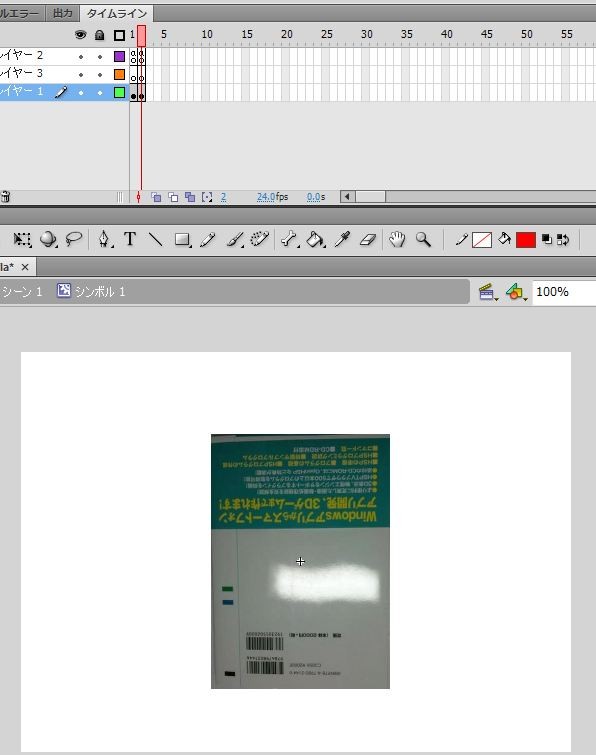
Task: Open the red fill color swatch
Action: tap(526, 240)
